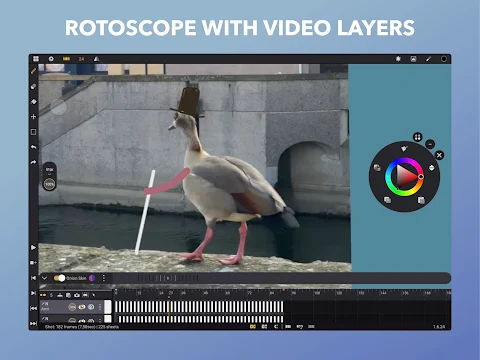Click the pointer icon in timeline toolbar

[x=94, y=295]
